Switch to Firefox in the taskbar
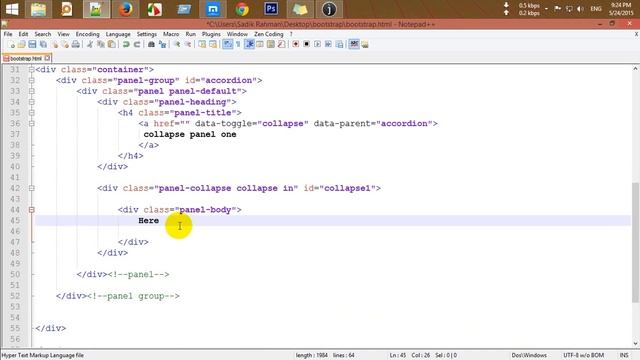 click(125, 9)
